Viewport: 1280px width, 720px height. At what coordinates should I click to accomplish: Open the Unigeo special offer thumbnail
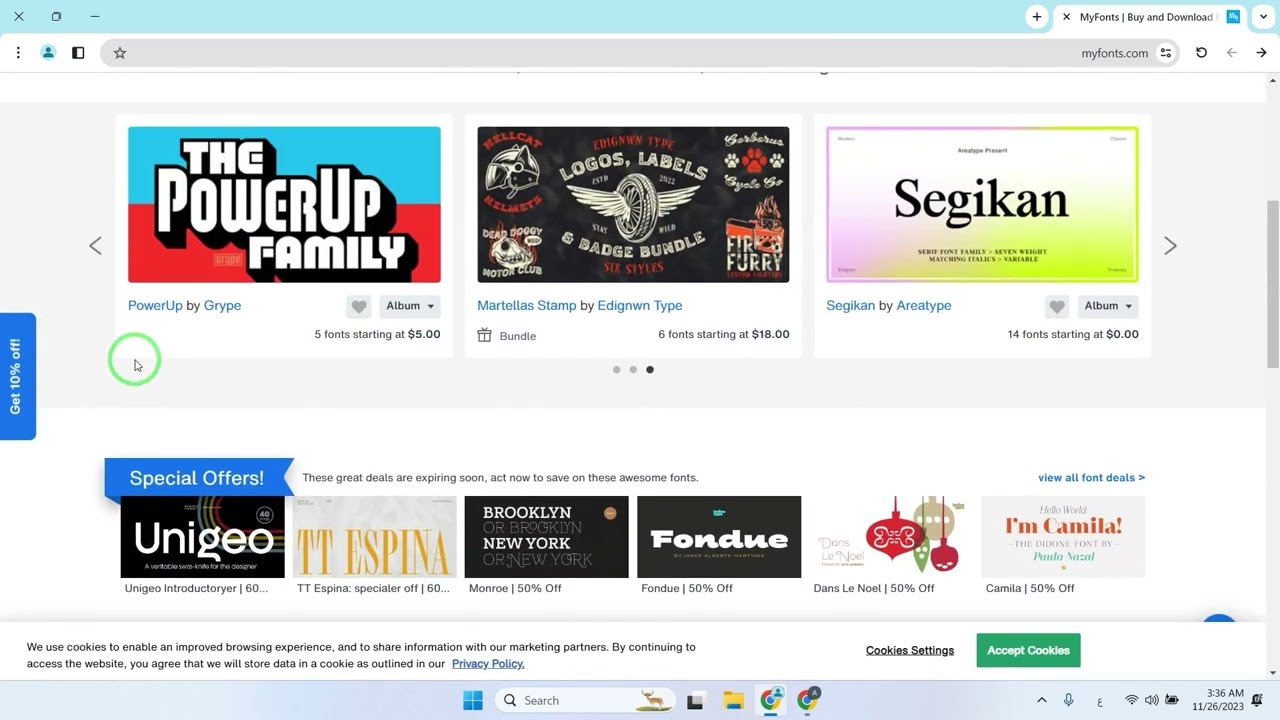(202, 537)
